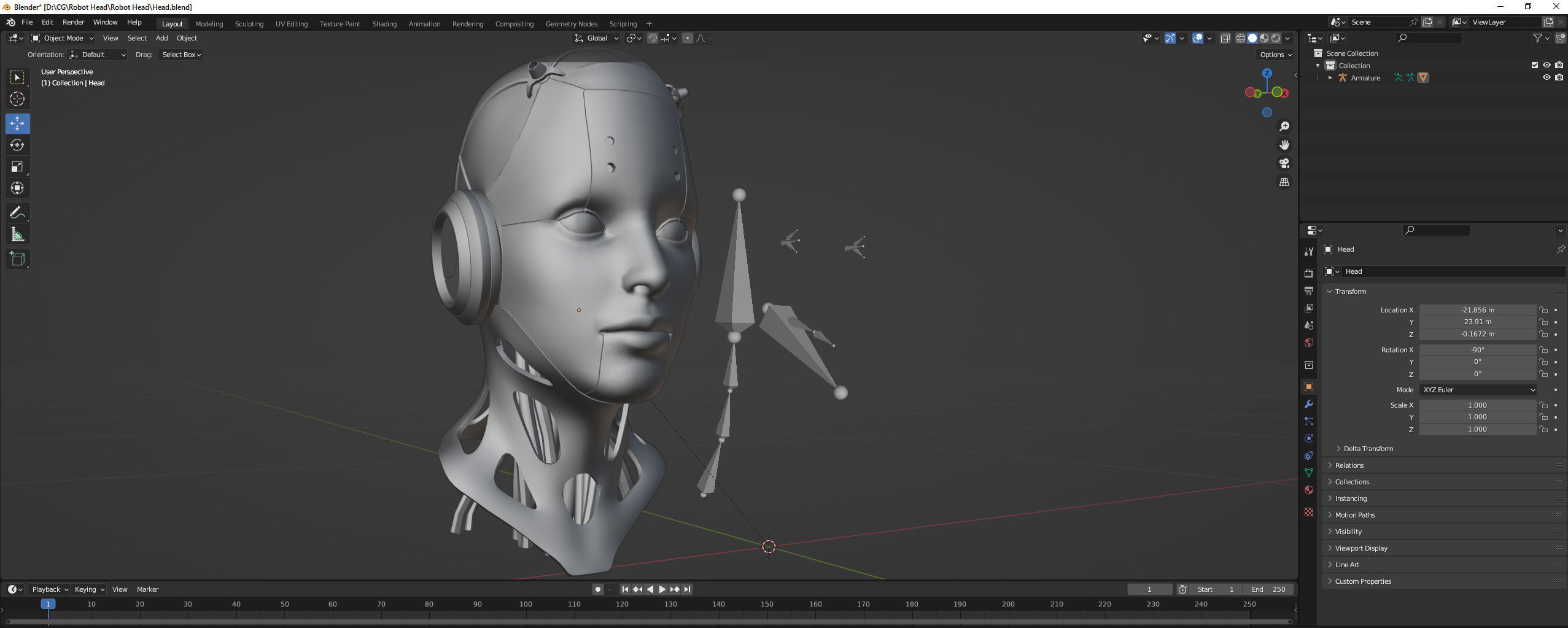Select the Rotate tool
1568x628 pixels.
(x=17, y=145)
